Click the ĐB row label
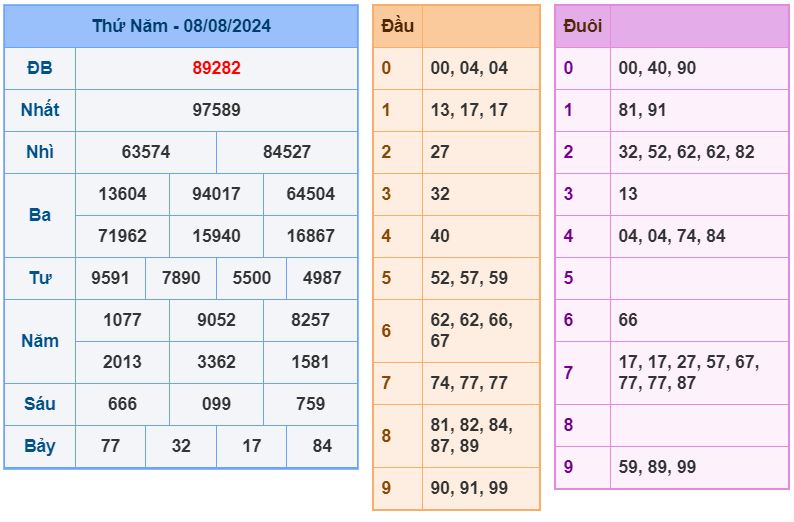Image resolution: width=794 pixels, height=522 pixels. [39, 68]
